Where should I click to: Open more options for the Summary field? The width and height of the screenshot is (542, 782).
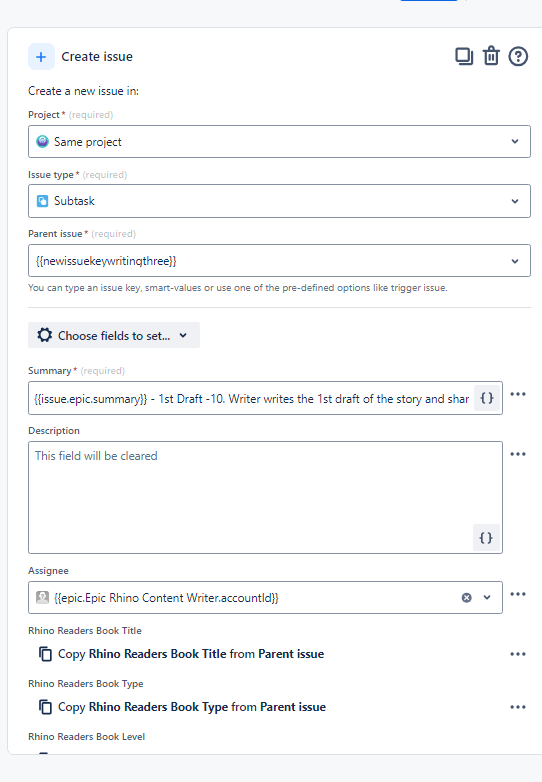(x=518, y=394)
